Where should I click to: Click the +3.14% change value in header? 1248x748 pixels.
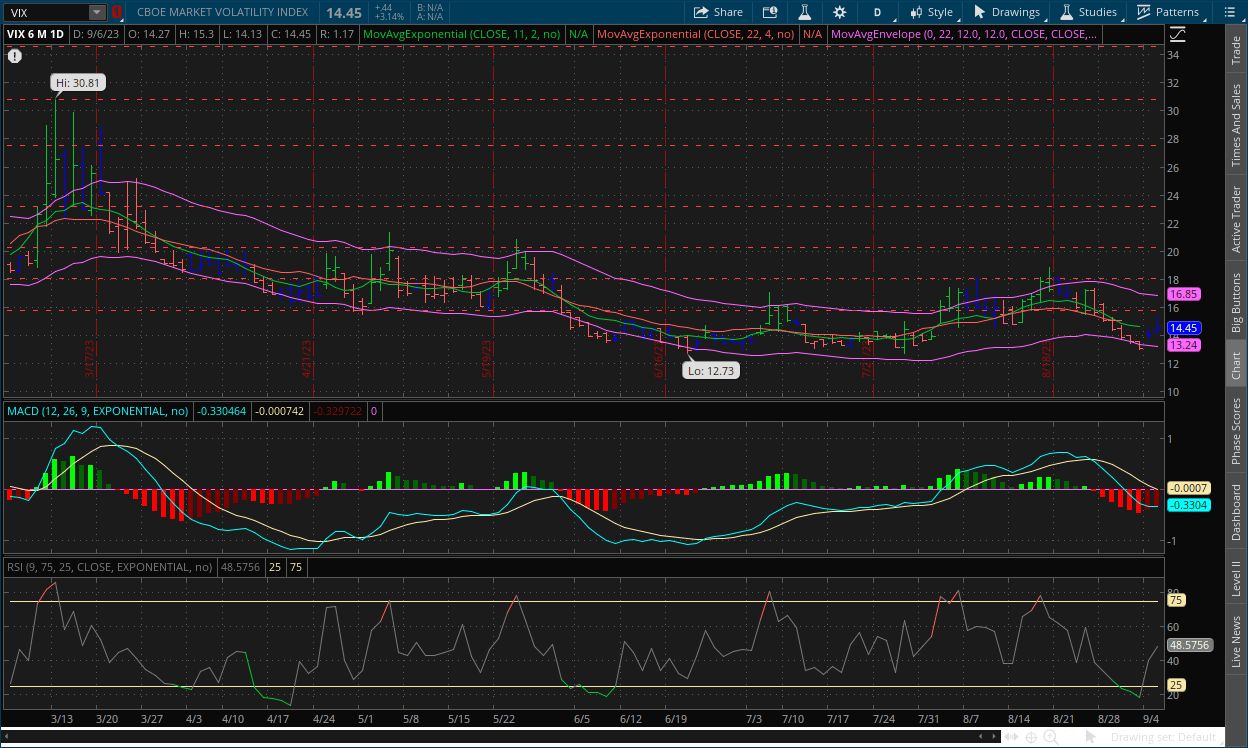[x=389, y=17]
